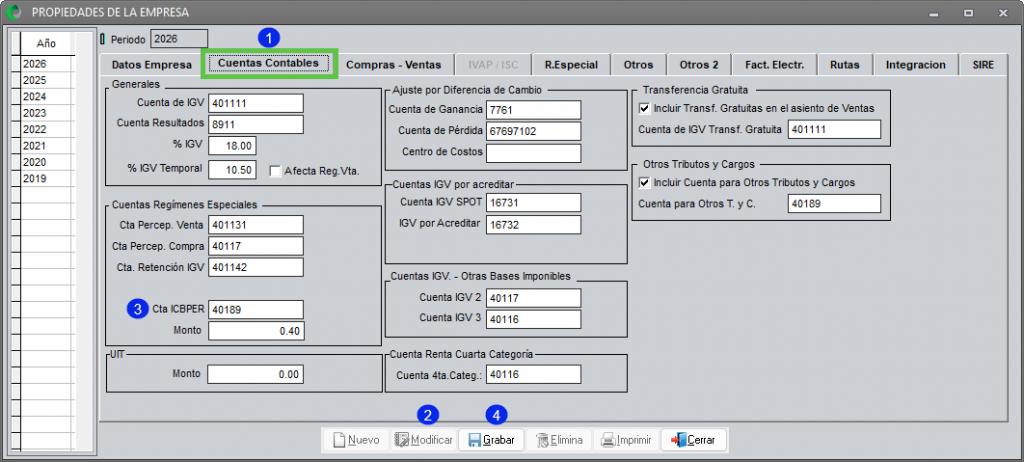The height and width of the screenshot is (462, 1024).
Task: Click the Imprimir printer icon
Action: pos(607,440)
